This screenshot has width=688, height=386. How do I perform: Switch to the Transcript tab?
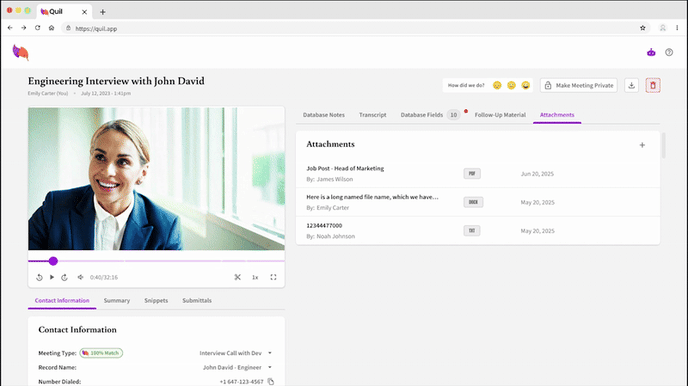tap(373, 115)
